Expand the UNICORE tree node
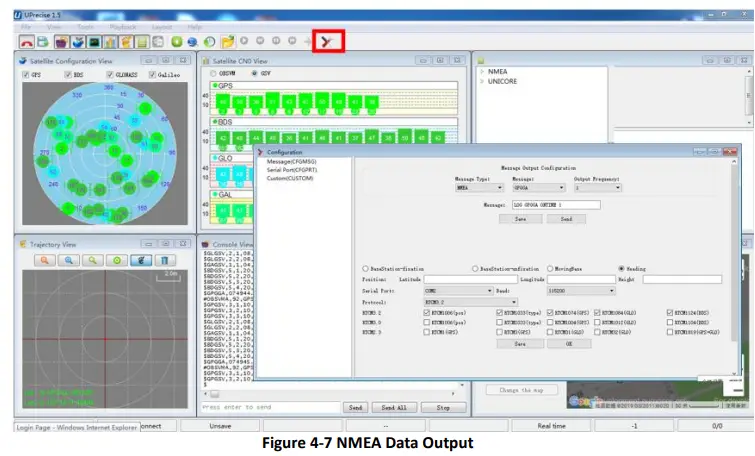Image resolution: width=755 pixels, height=456 pixels. click(x=482, y=81)
